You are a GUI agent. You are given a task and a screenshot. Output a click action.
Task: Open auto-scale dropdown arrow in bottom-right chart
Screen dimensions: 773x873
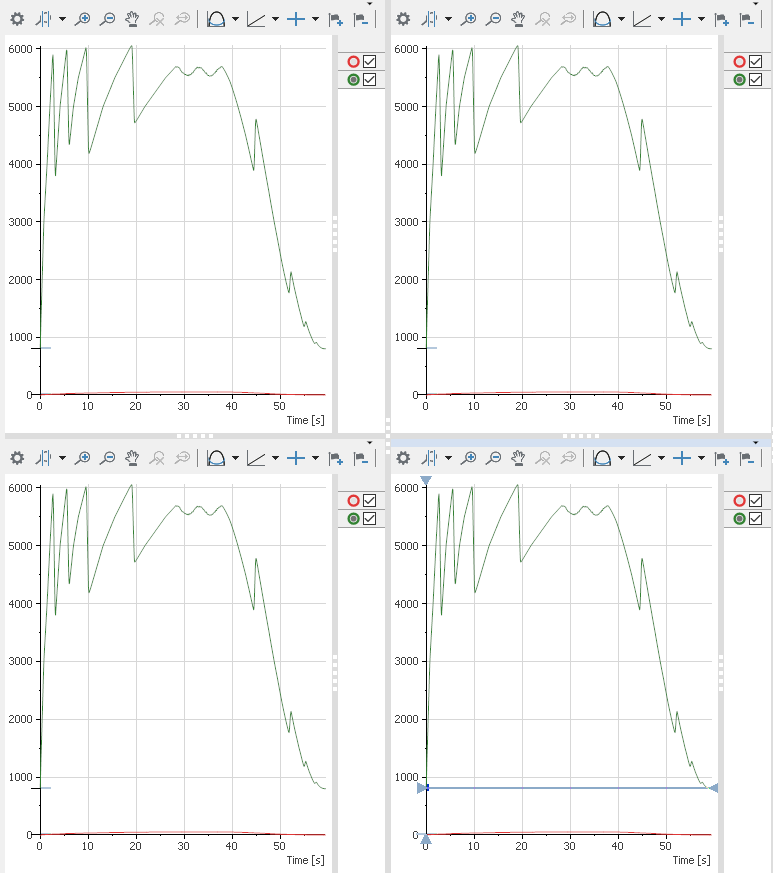(x=448, y=458)
